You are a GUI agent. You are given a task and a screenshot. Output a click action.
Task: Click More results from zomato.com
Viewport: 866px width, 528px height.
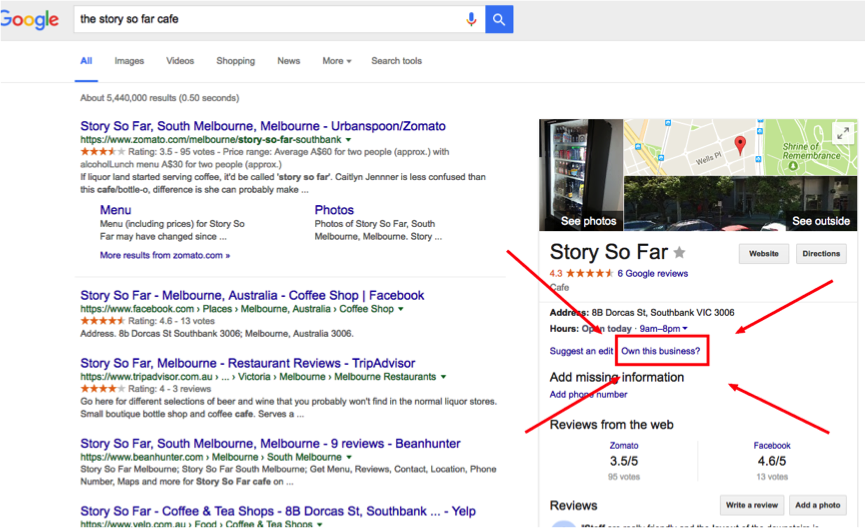point(165,255)
